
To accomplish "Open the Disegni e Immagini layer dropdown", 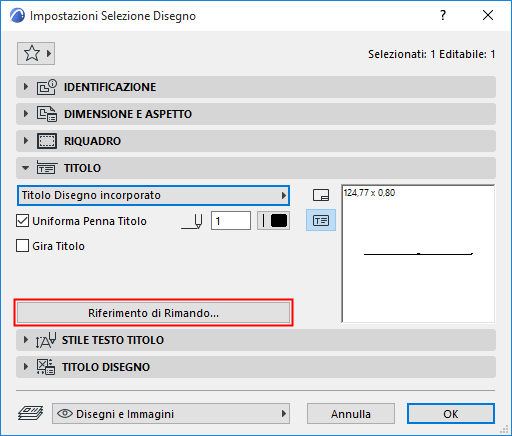I will [171, 414].
